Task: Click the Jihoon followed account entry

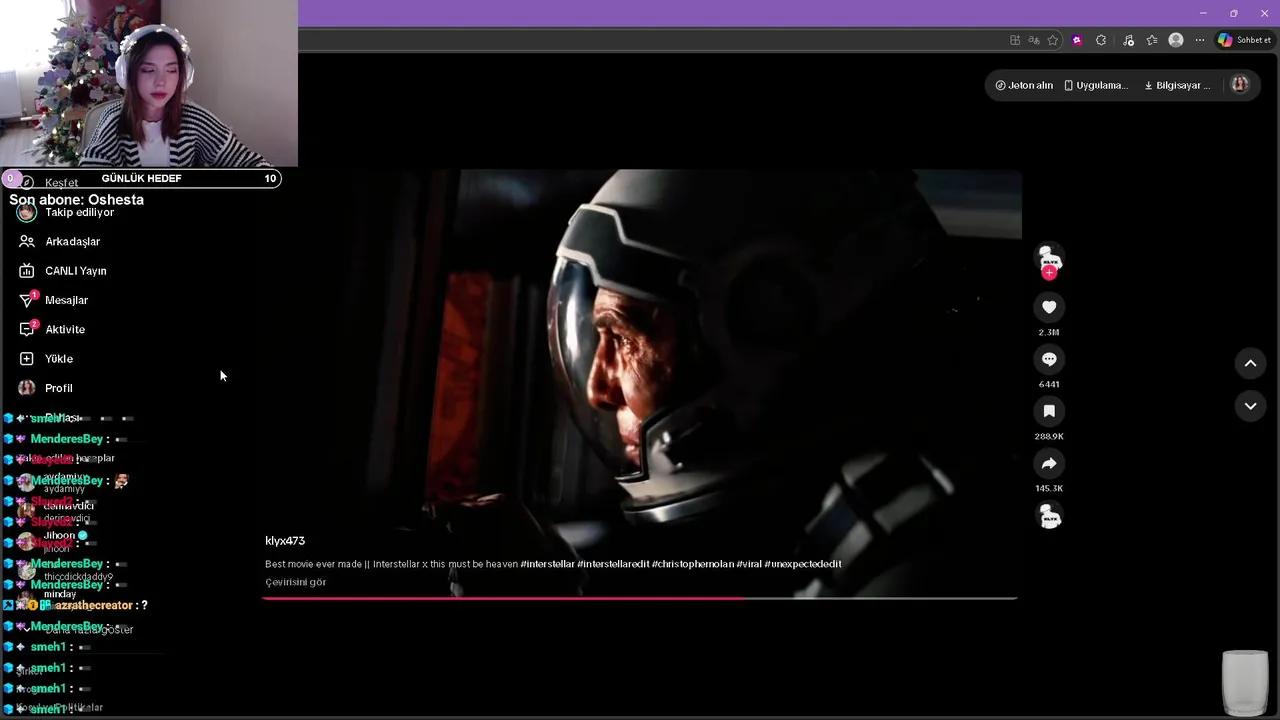Action: tap(54, 541)
